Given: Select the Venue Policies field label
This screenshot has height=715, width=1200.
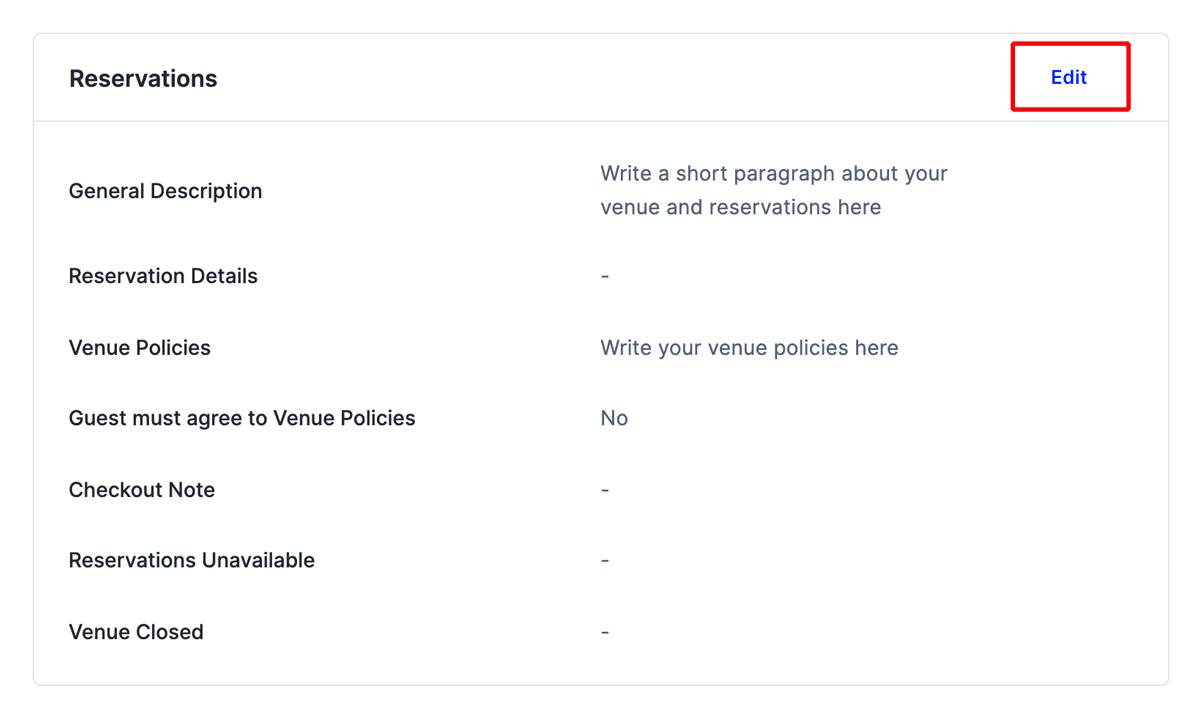Looking at the screenshot, I should 140,348.
